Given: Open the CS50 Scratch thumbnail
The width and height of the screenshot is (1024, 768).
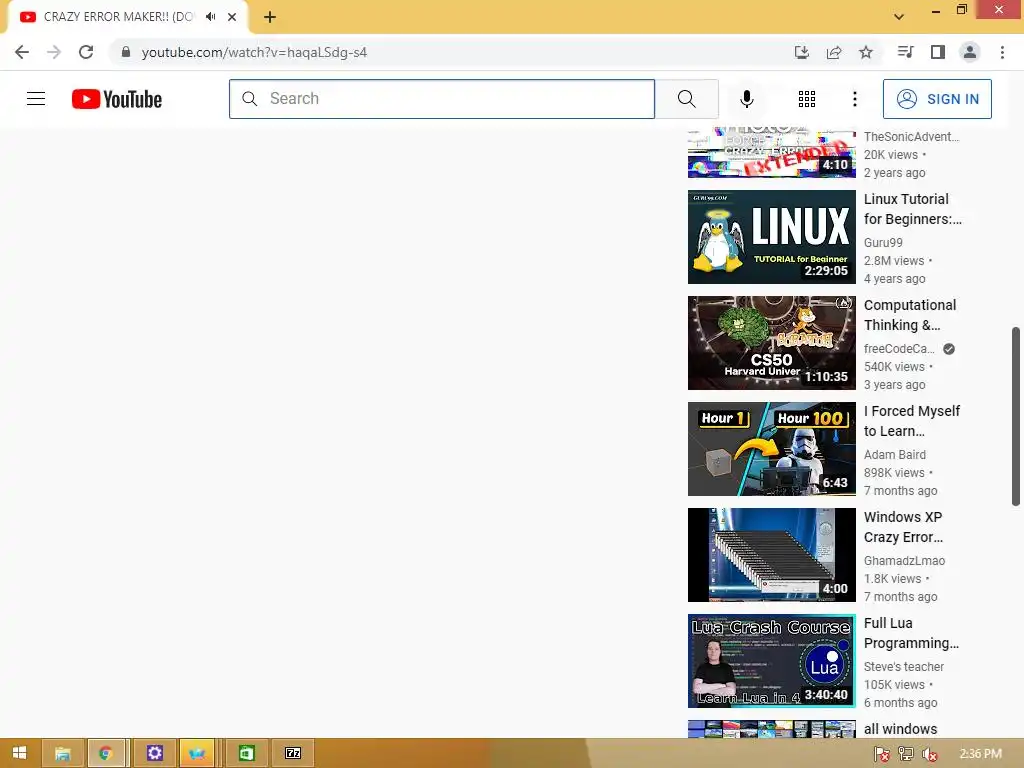Looking at the screenshot, I should 771,343.
